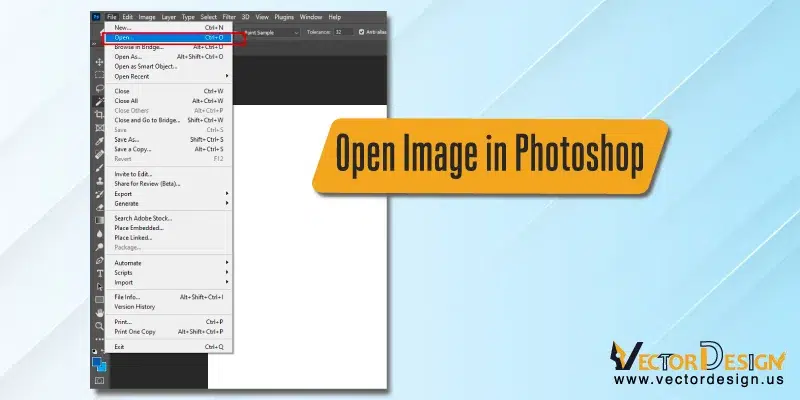This screenshot has width=800, height=400.
Task: Choose Save As... menu entry
Action: (x=169, y=139)
